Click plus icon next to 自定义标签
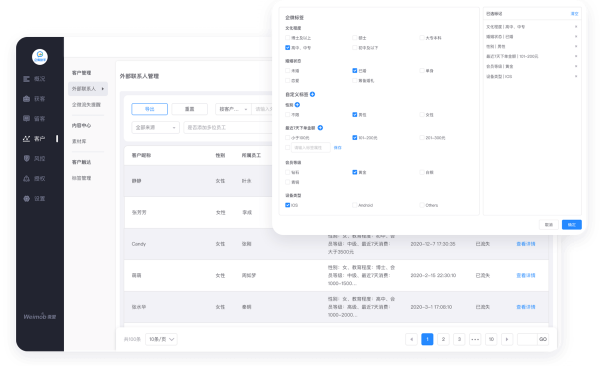 tap(312, 94)
